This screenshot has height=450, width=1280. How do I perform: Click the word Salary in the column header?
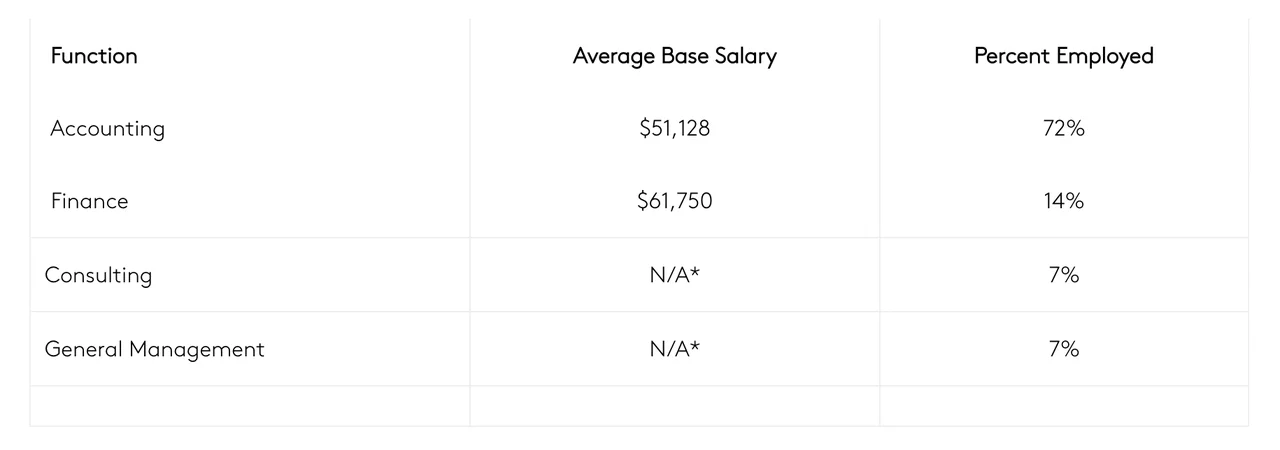pyautogui.click(x=743, y=56)
